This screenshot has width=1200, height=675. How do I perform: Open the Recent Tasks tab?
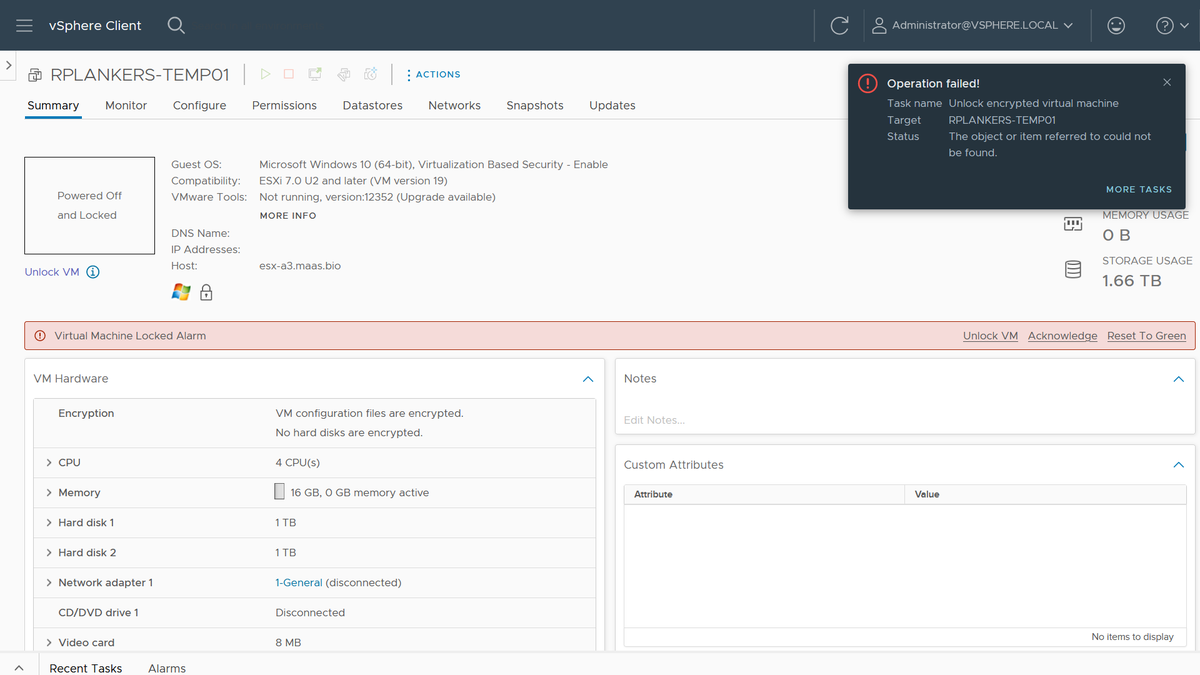[x=86, y=668]
